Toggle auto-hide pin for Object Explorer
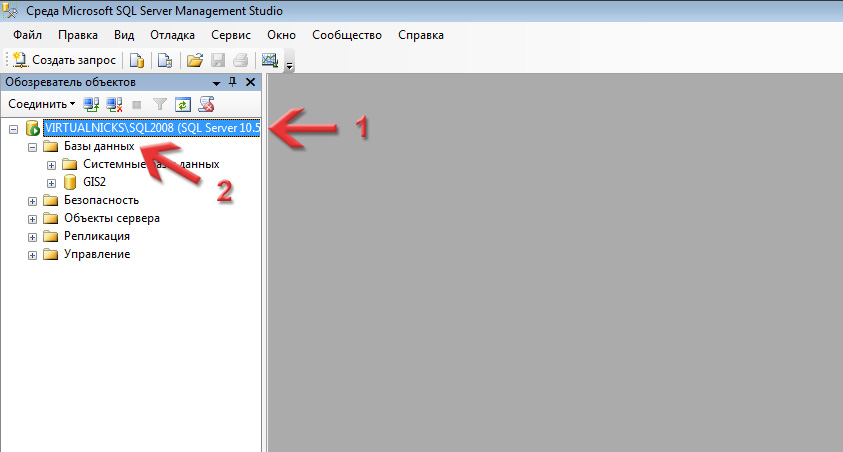The image size is (843, 452). [232, 82]
